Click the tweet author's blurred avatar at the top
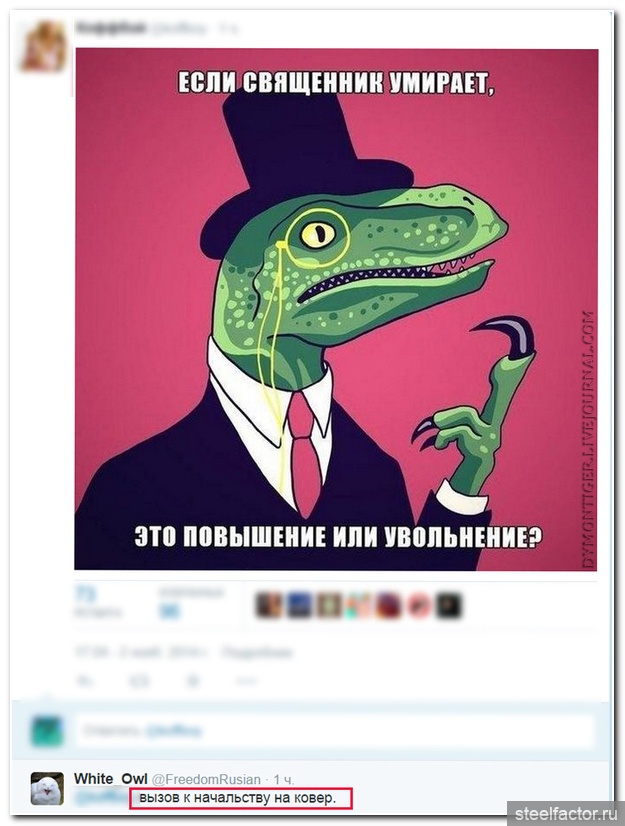 pyautogui.click(x=44, y=46)
